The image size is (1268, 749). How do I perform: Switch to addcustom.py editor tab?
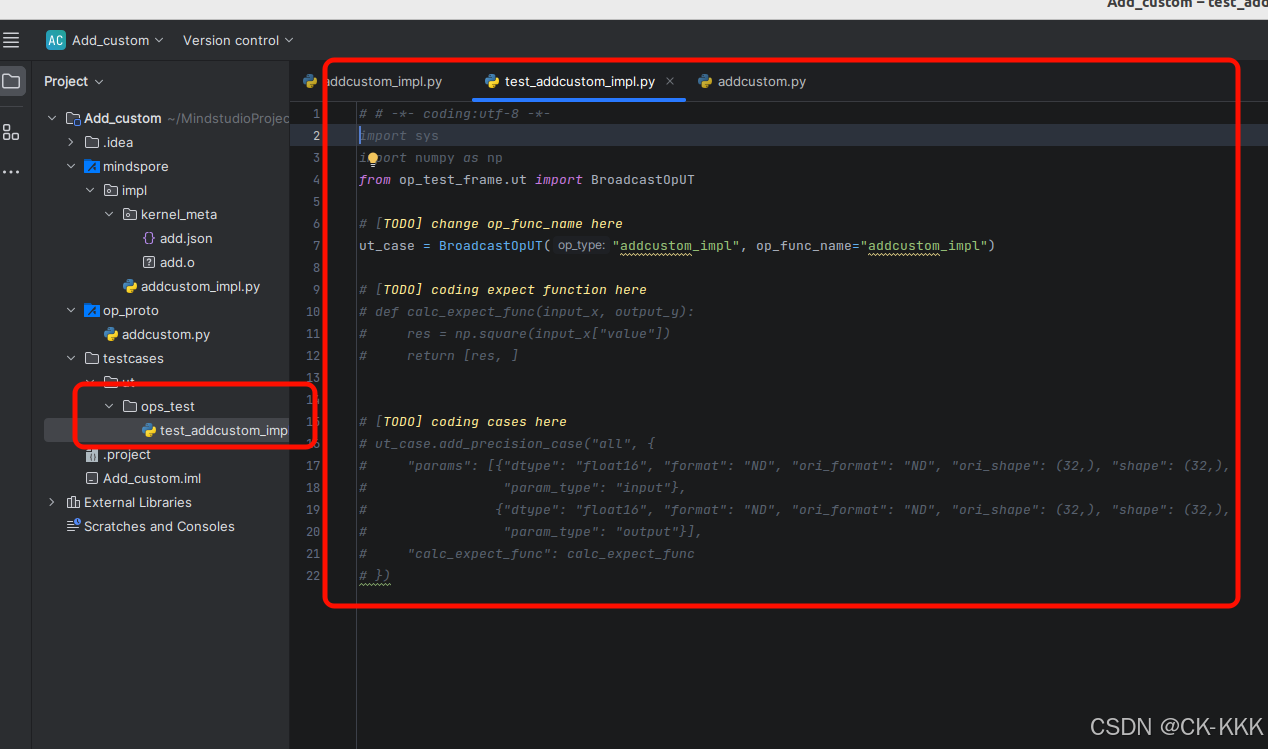(752, 81)
